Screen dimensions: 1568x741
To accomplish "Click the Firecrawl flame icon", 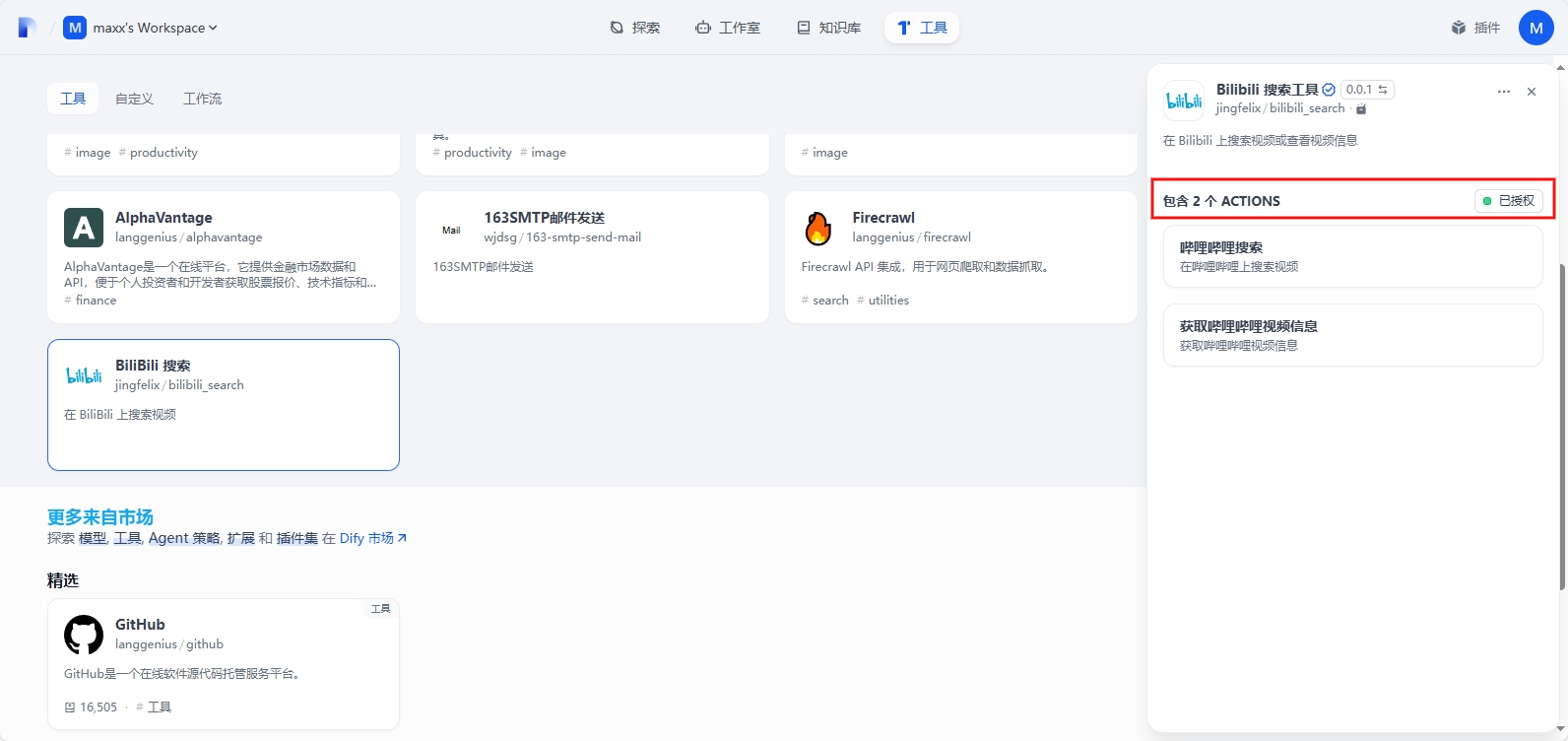I will pyautogui.click(x=820, y=228).
